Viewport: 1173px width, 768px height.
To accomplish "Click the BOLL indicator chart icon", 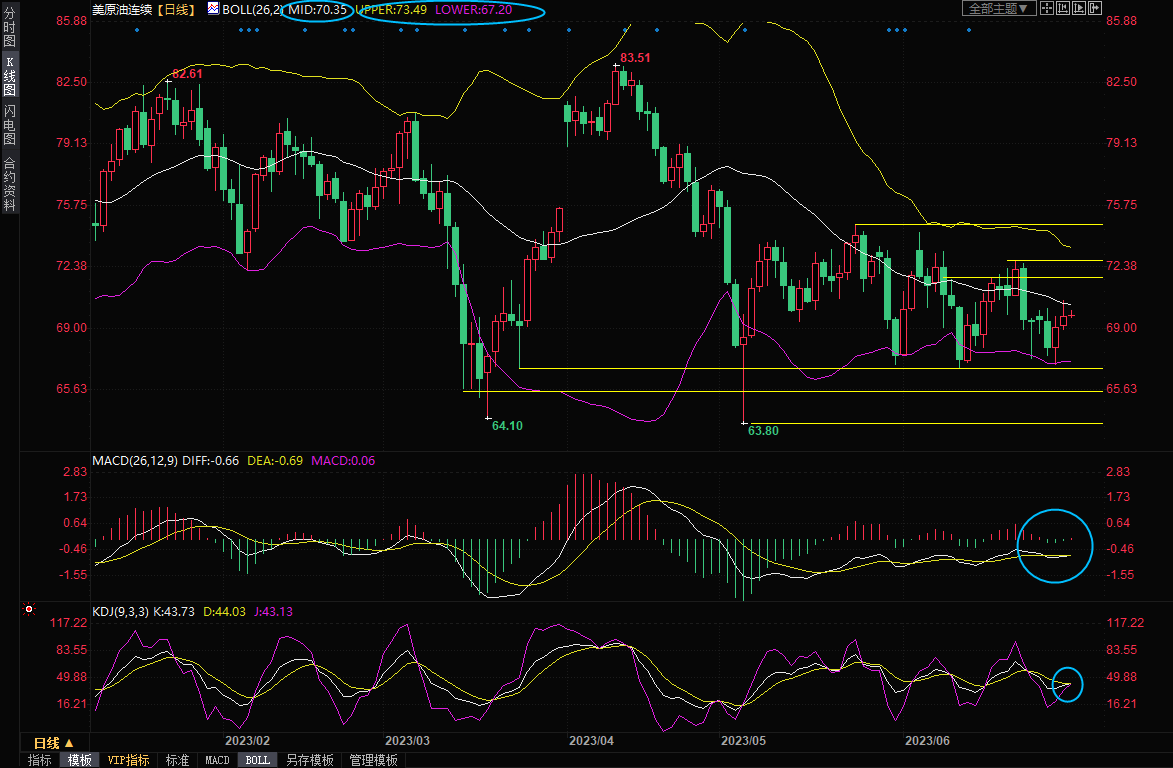I will [214, 8].
